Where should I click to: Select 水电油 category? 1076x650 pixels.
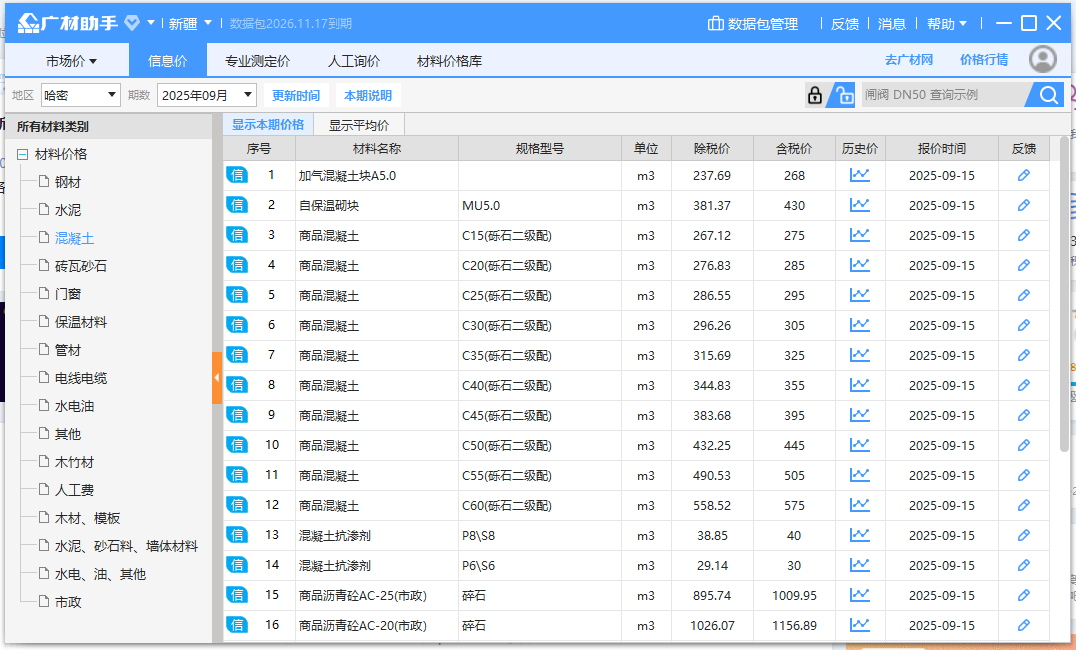coord(74,406)
